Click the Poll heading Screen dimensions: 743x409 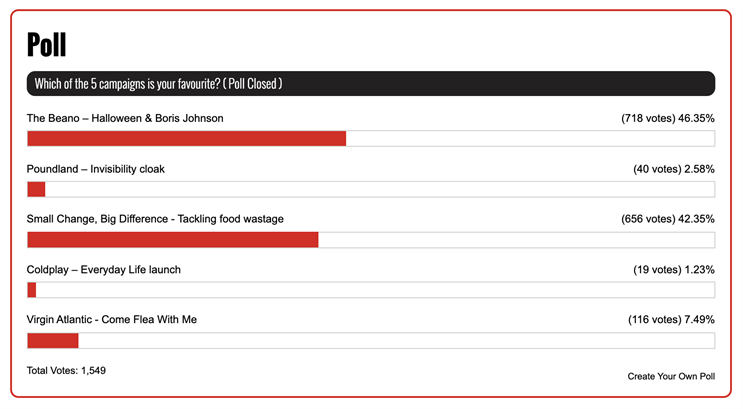46,45
